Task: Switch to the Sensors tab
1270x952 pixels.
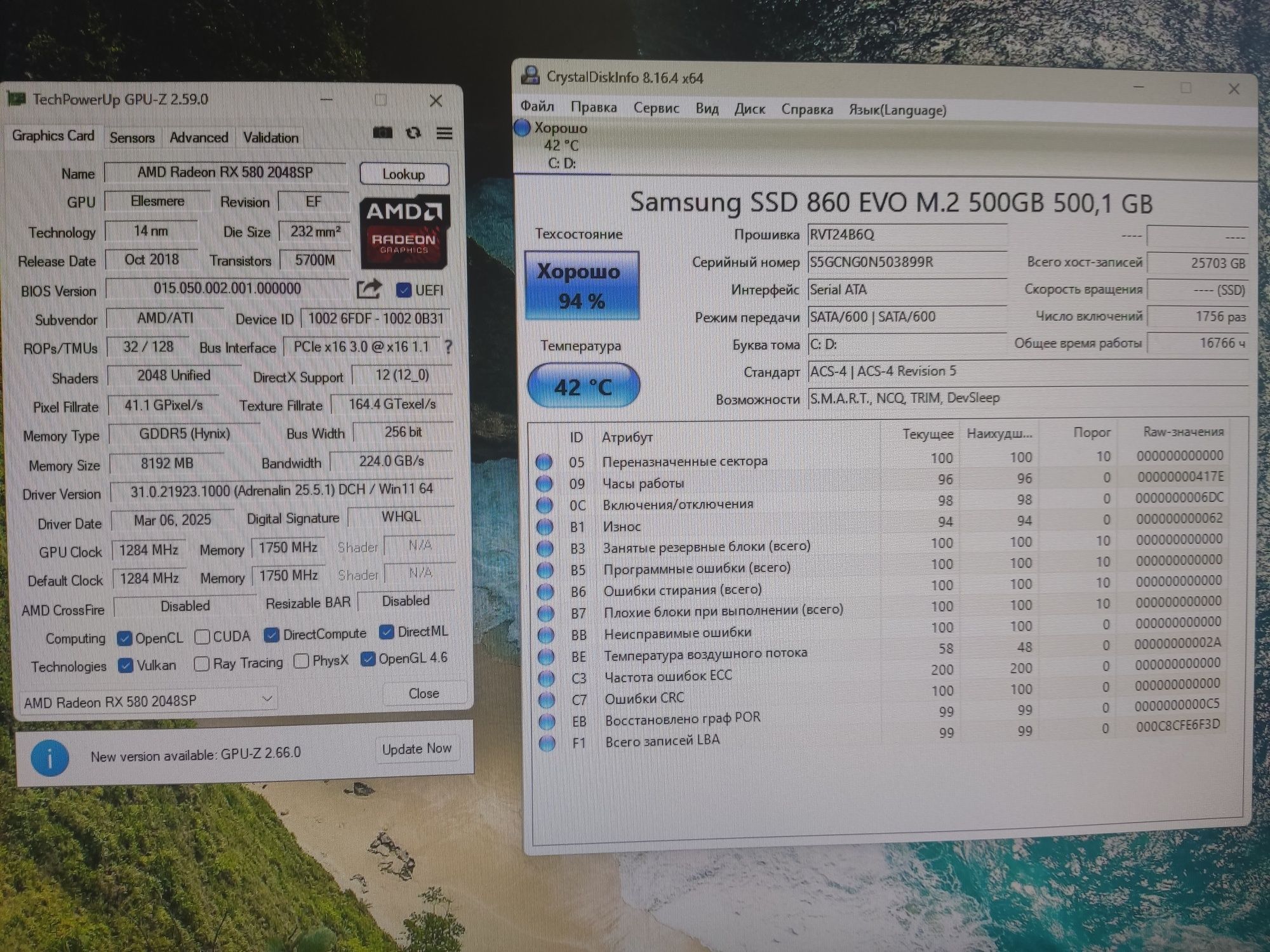Action: tap(132, 138)
